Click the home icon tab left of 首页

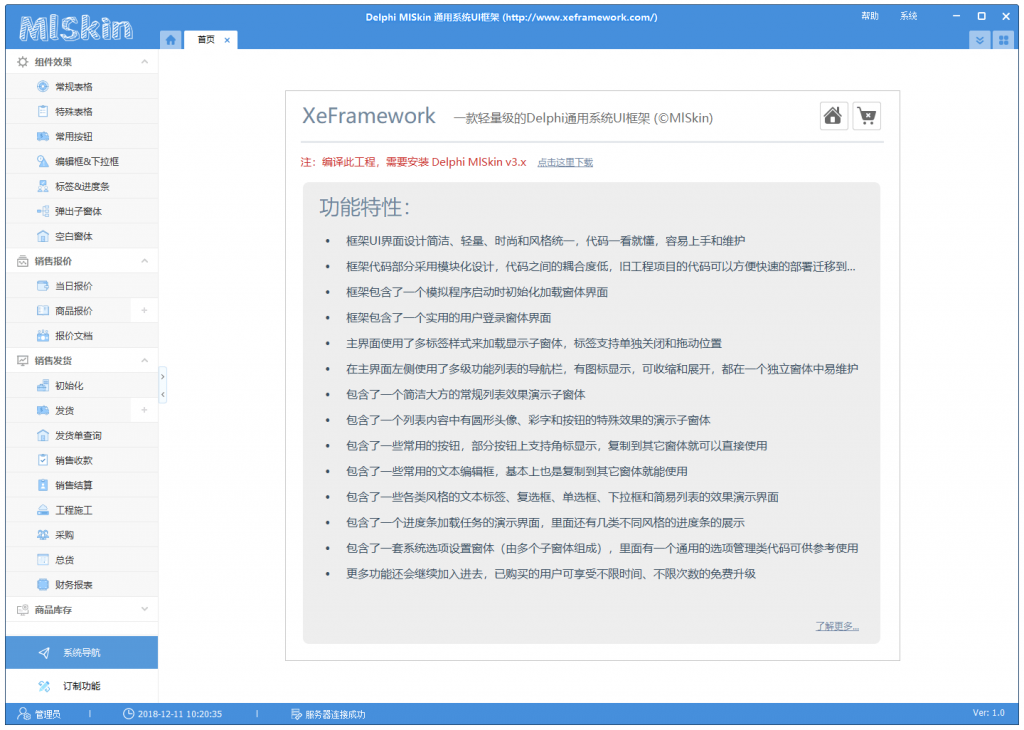[170, 40]
